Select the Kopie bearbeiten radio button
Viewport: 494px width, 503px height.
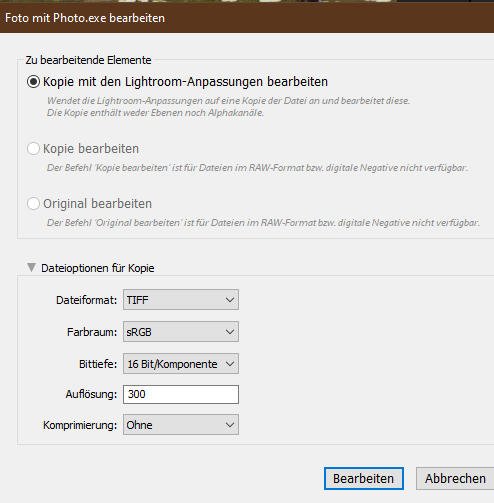33,149
